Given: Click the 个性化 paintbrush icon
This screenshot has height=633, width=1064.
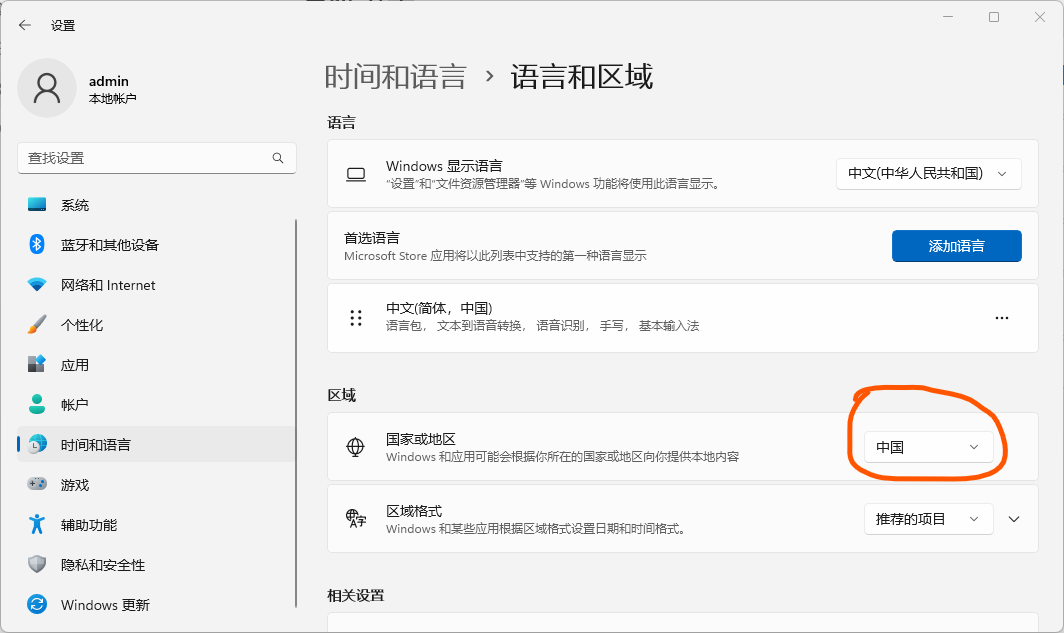Looking at the screenshot, I should 37,324.
